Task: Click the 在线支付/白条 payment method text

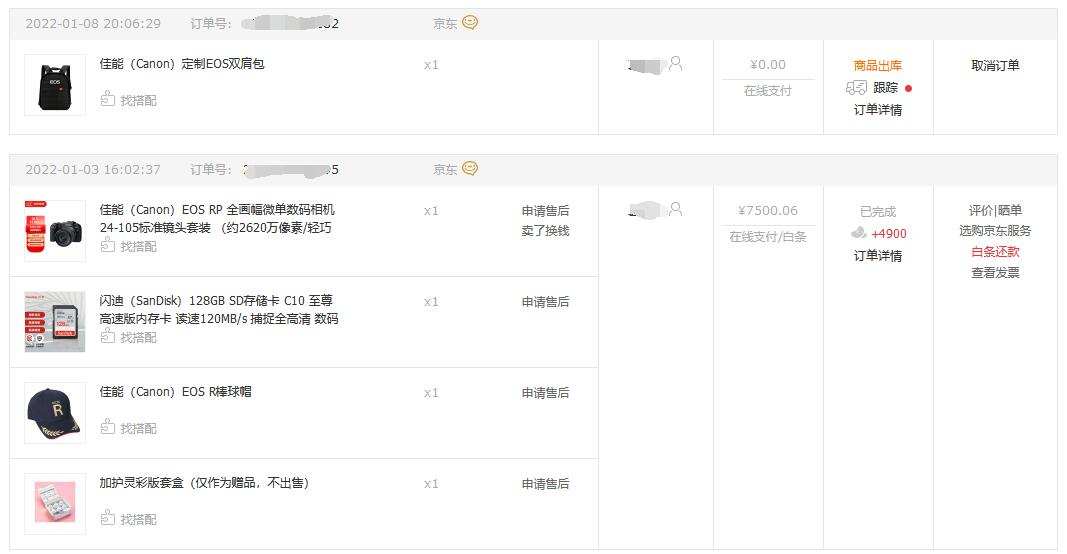Action: point(768,237)
